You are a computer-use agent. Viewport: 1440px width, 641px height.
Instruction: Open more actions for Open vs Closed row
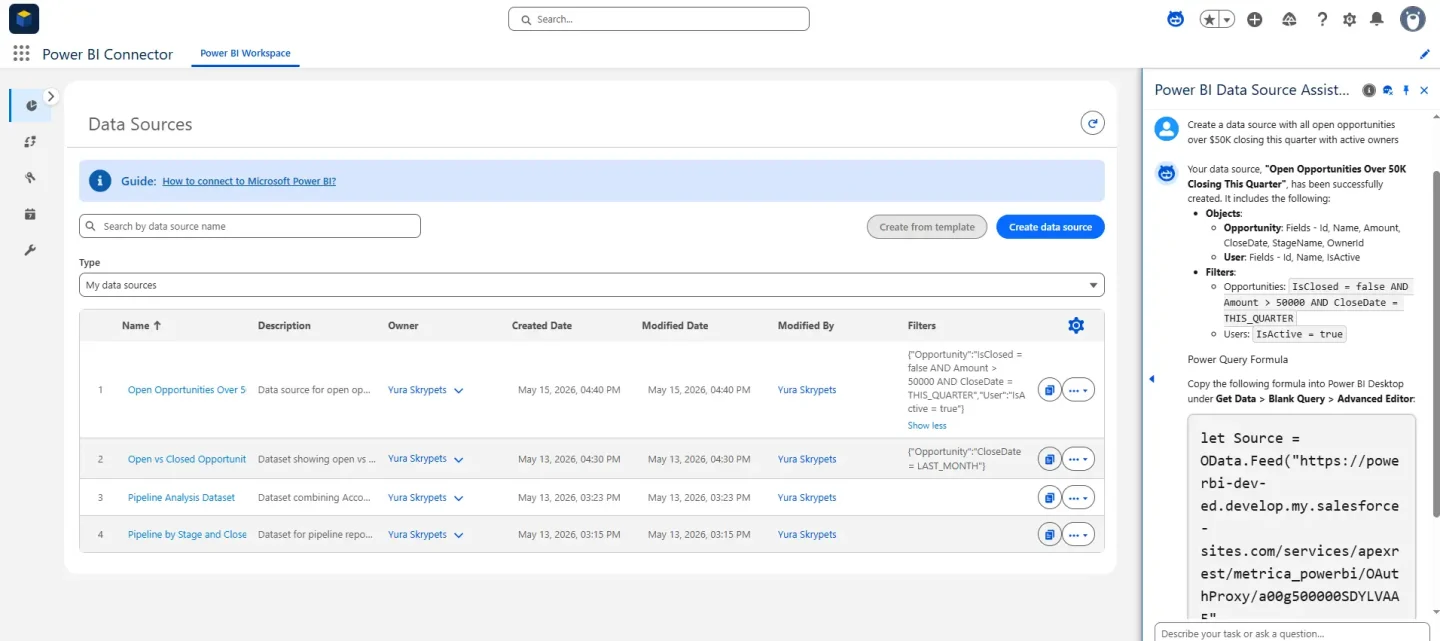pos(1078,459)
